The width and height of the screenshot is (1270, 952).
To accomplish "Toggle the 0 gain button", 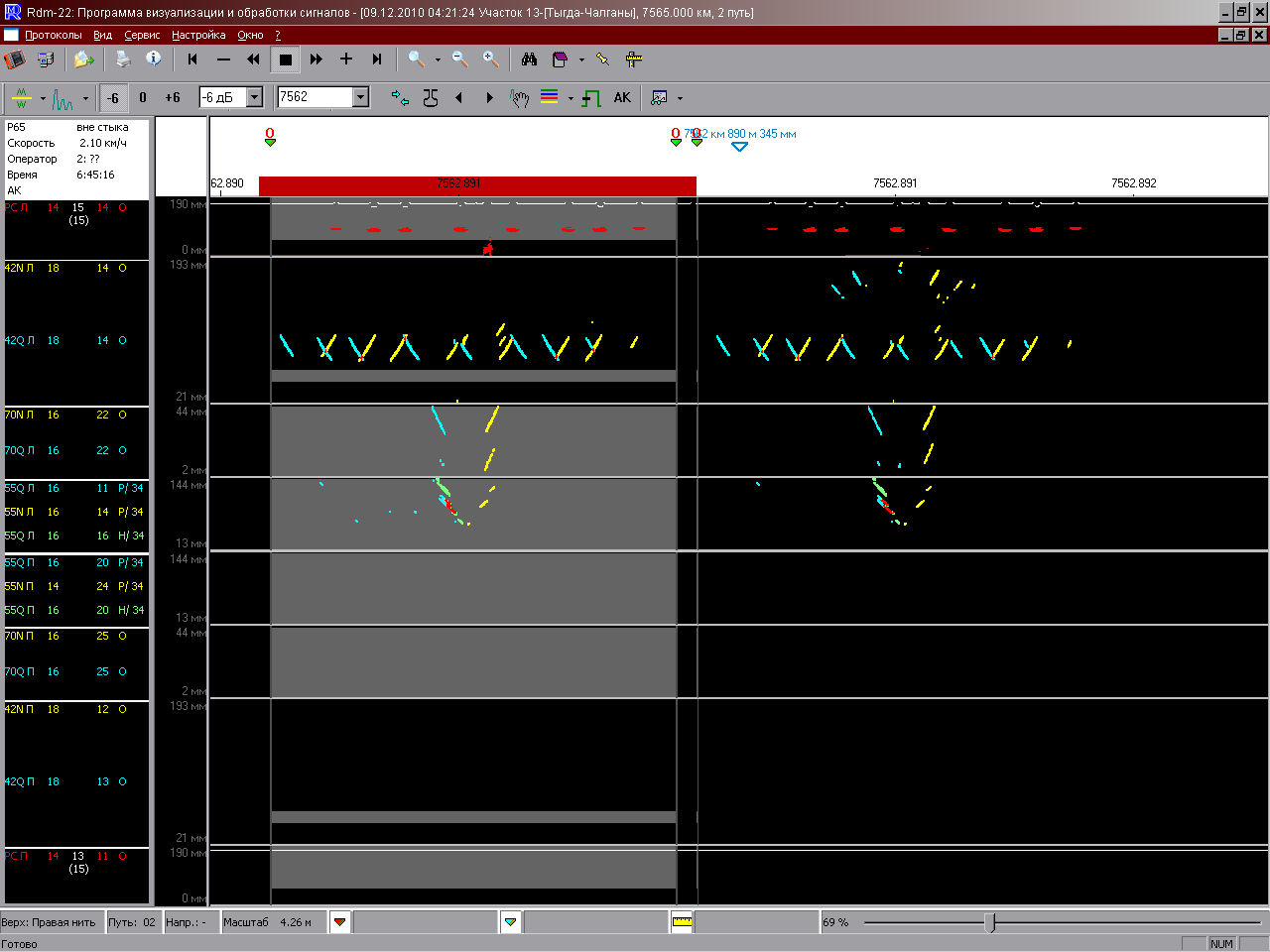I will click(143, 98).
